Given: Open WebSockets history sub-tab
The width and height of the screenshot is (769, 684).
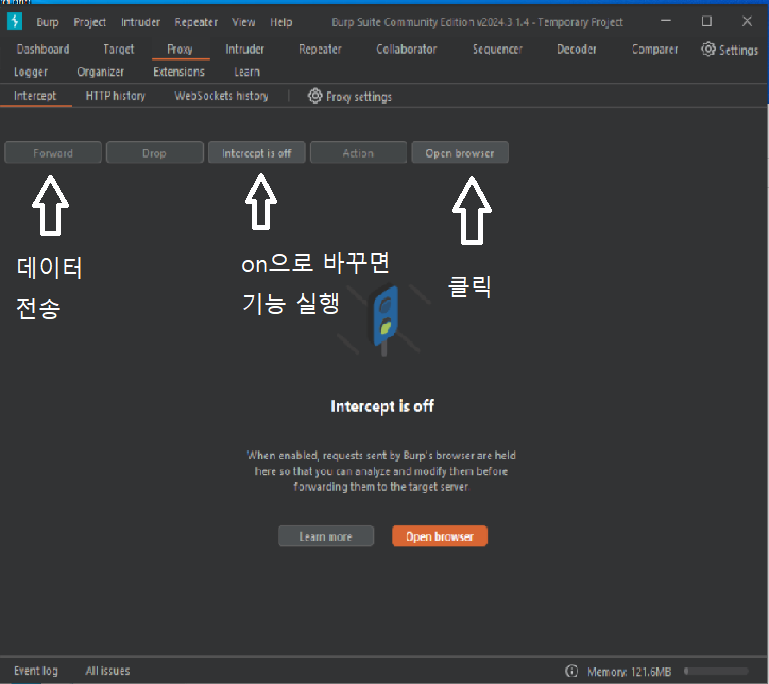Looking at the screenshot, I should point(221,96).
